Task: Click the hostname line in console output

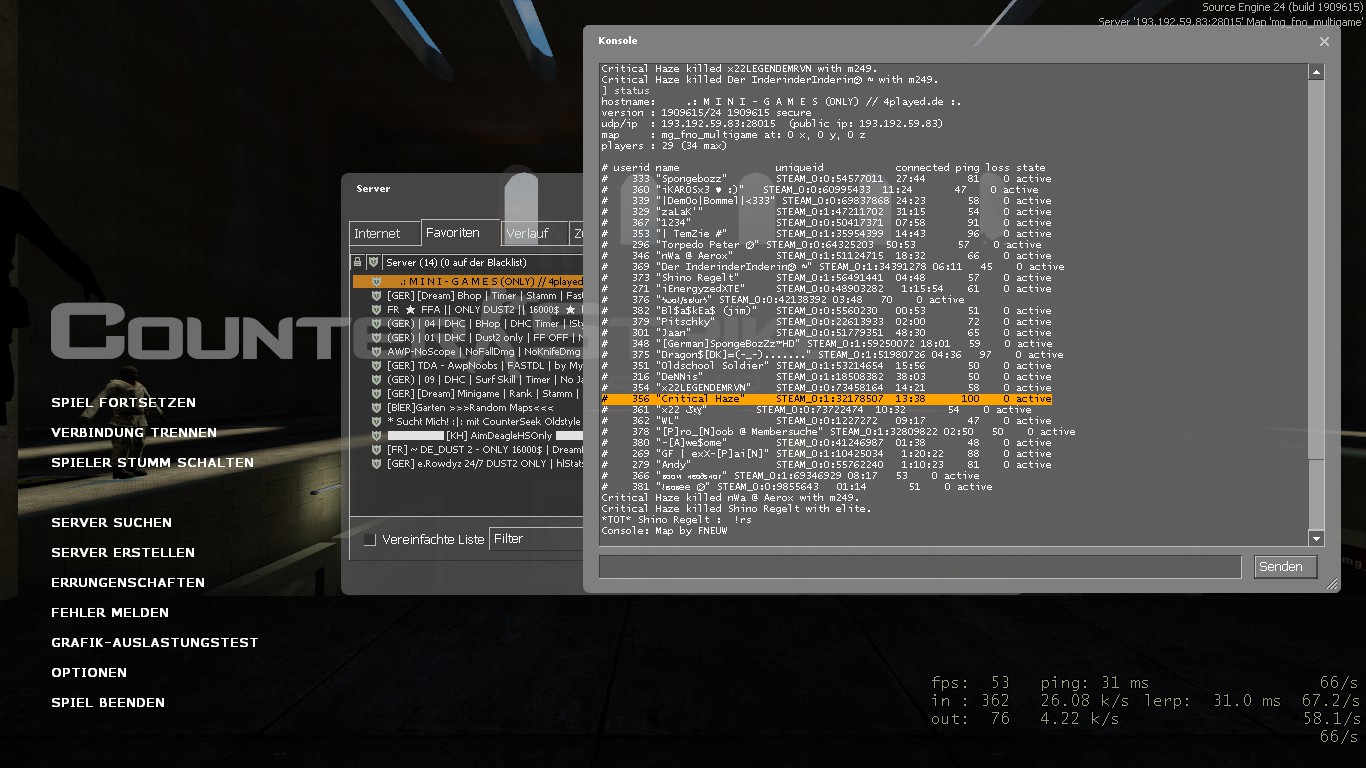Action: coord(781,102)
